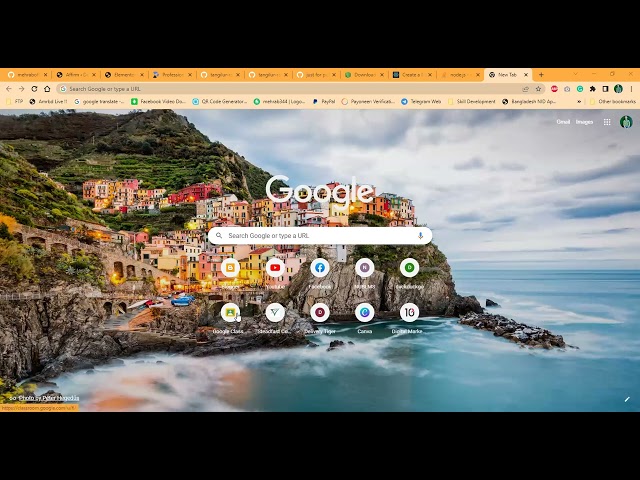Image resolution: width=640 pixels, height=480 pixels.
Task: Open the google translate bookmark
Action: [x=99, y=102]
